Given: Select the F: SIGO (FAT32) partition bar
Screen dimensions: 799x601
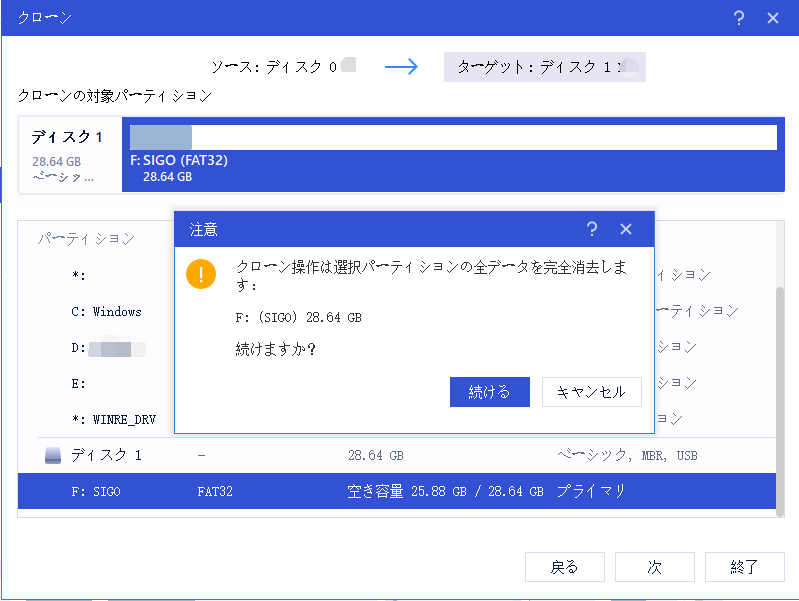Looking at the screenshot, I should tap(453, 154).
